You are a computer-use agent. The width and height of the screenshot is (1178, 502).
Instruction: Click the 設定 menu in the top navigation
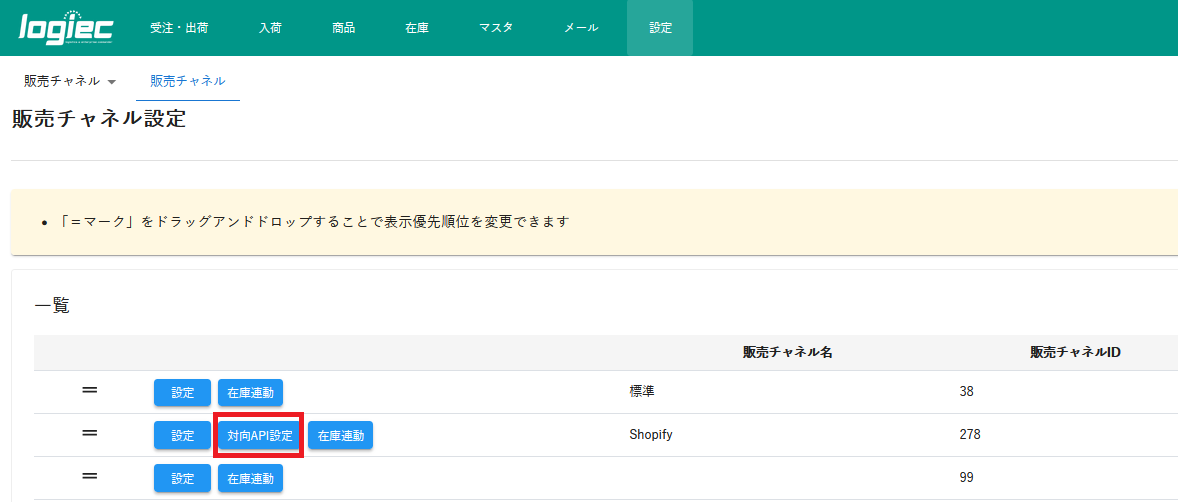point(660,28)
